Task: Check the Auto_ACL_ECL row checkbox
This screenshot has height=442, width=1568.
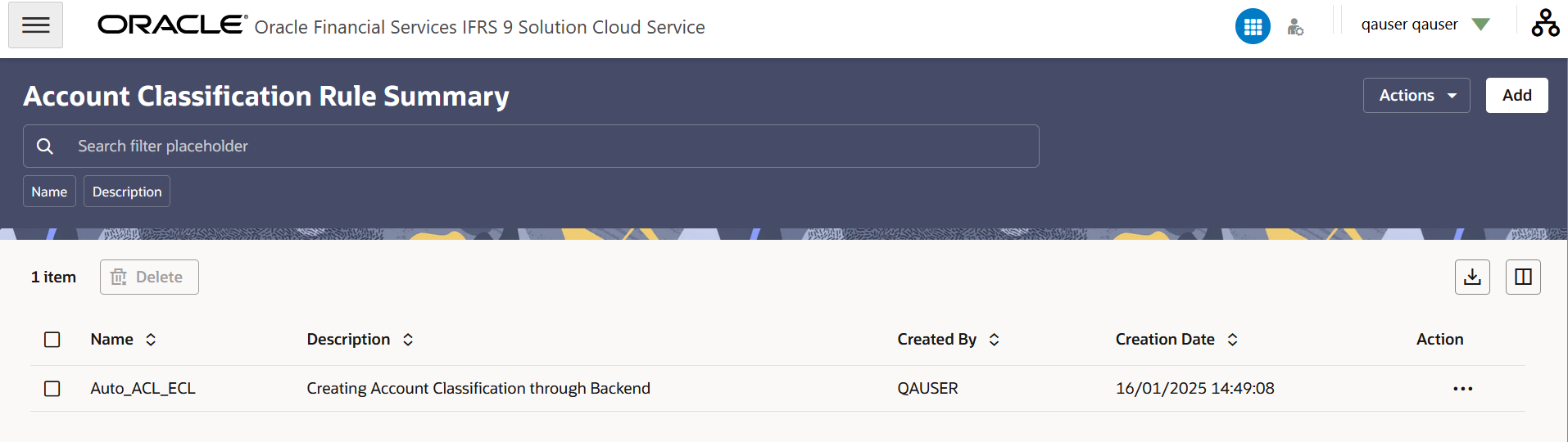Action: [52, 389]
